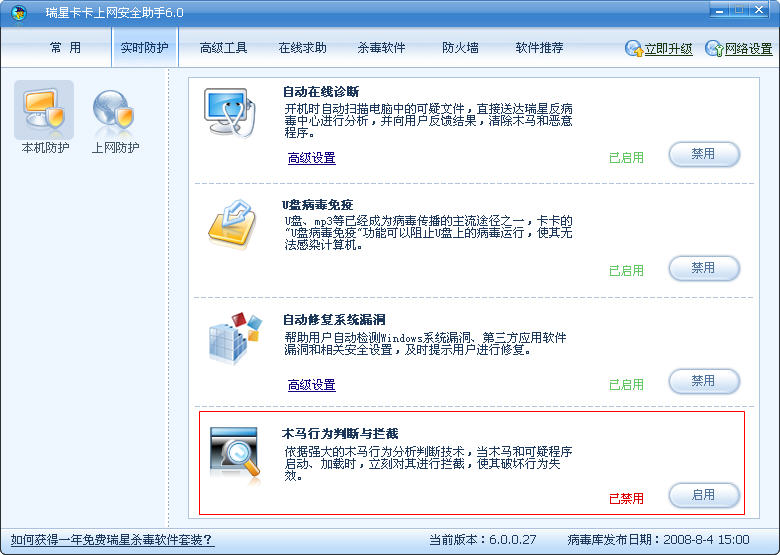Click the 如何获得一年免费瑞星杀毒软件套装 link

pos(112,540)
